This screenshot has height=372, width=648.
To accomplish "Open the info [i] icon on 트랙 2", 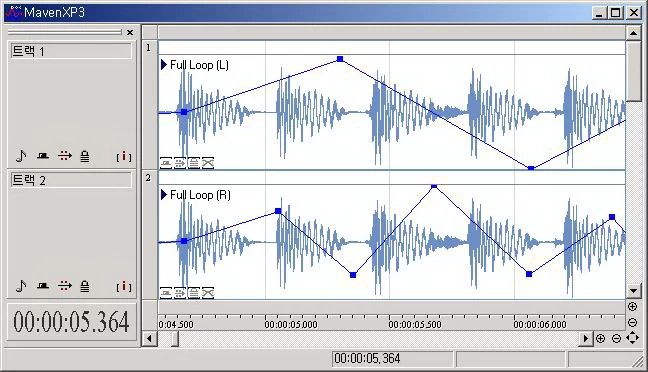I will [124, 286].
